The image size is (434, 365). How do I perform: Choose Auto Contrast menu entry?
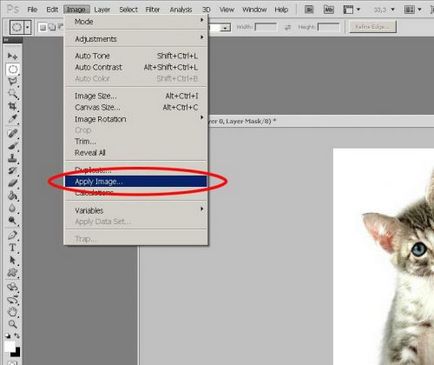tap(136, 67)
